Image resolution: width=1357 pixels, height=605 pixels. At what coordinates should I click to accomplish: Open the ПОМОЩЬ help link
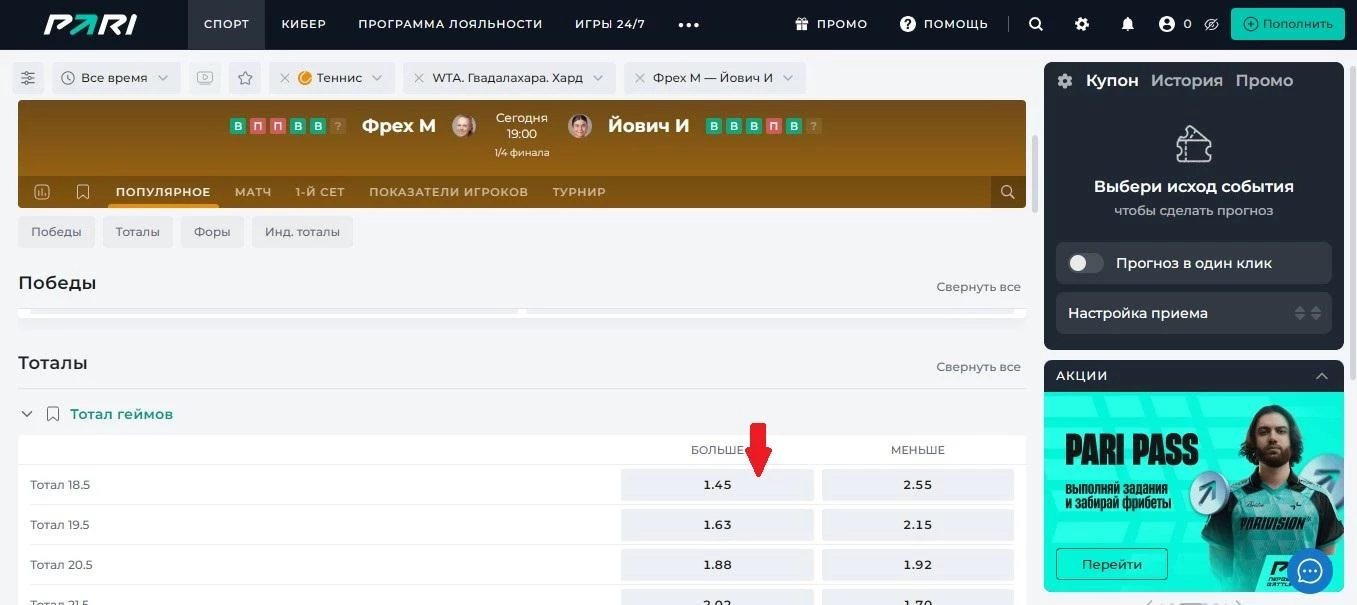coord(944,24)
